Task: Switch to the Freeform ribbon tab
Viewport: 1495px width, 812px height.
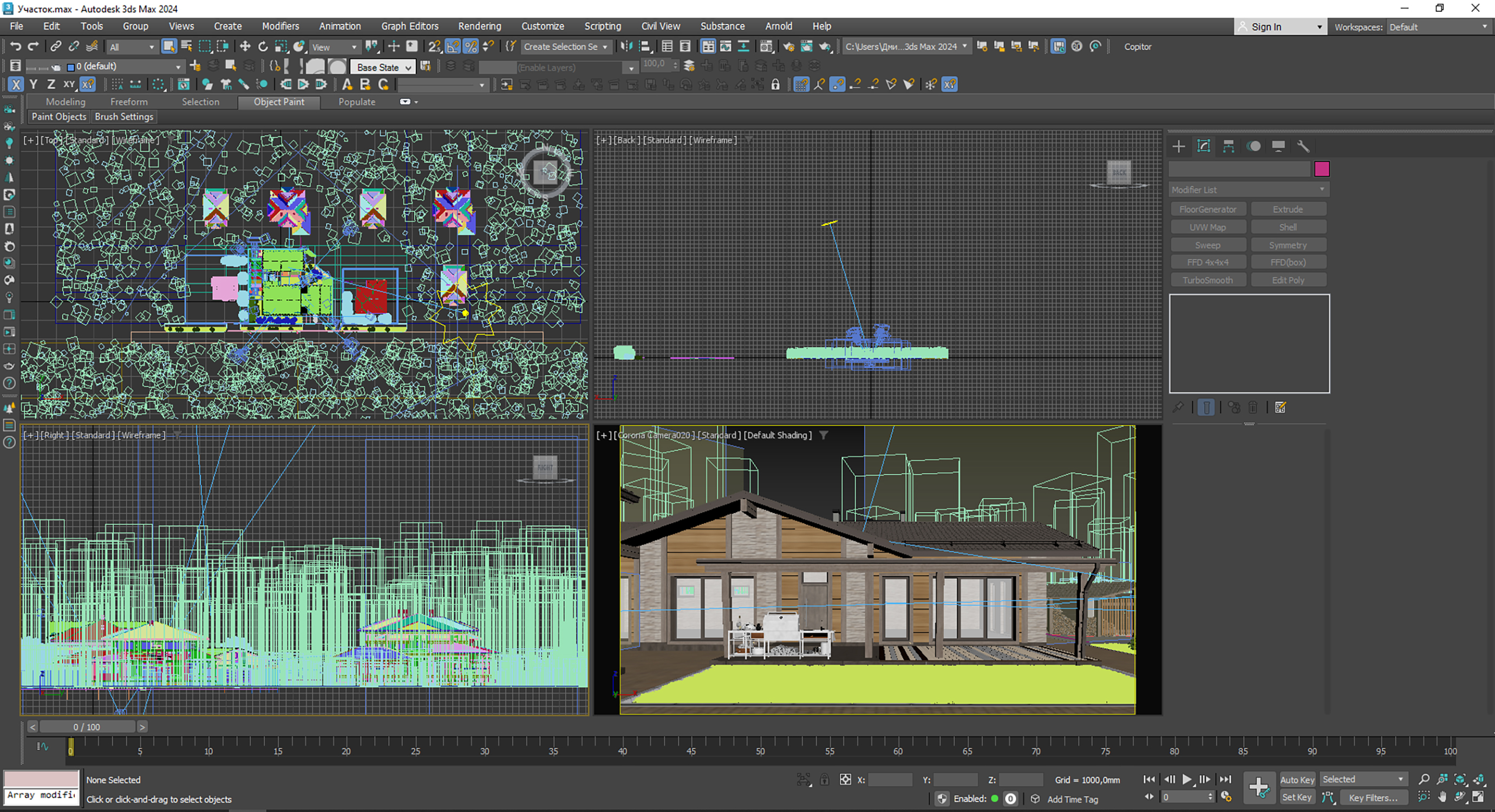Action: tap(129, 102)
